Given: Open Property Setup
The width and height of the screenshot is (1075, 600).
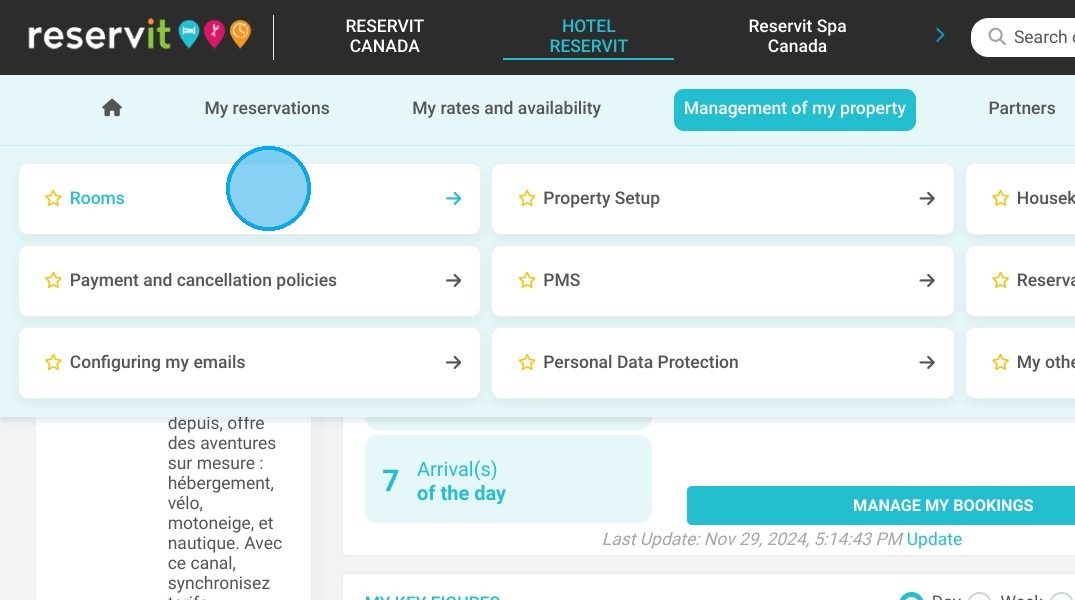Looking at the screenshot, I should point(723,199).
